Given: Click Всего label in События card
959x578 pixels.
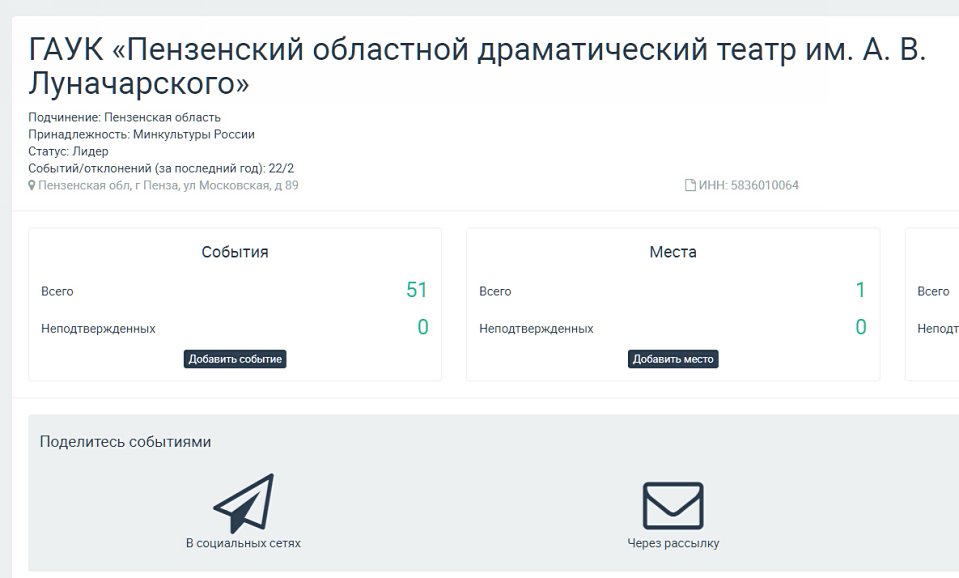Looking at the screenshot, I should tap(57, 292).
